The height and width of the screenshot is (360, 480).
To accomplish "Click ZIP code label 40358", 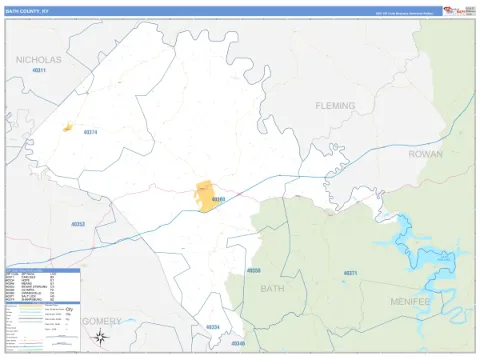I will coord(254,271).
